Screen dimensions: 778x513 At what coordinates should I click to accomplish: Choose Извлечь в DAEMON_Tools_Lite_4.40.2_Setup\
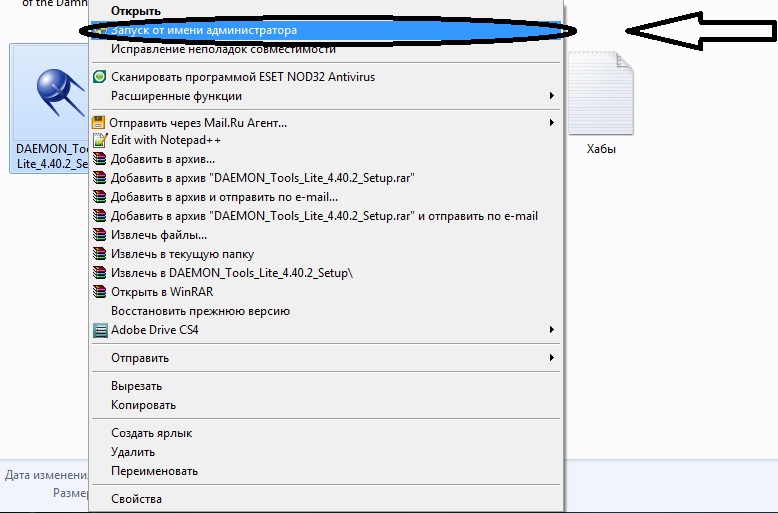click(x=326, y=273)
